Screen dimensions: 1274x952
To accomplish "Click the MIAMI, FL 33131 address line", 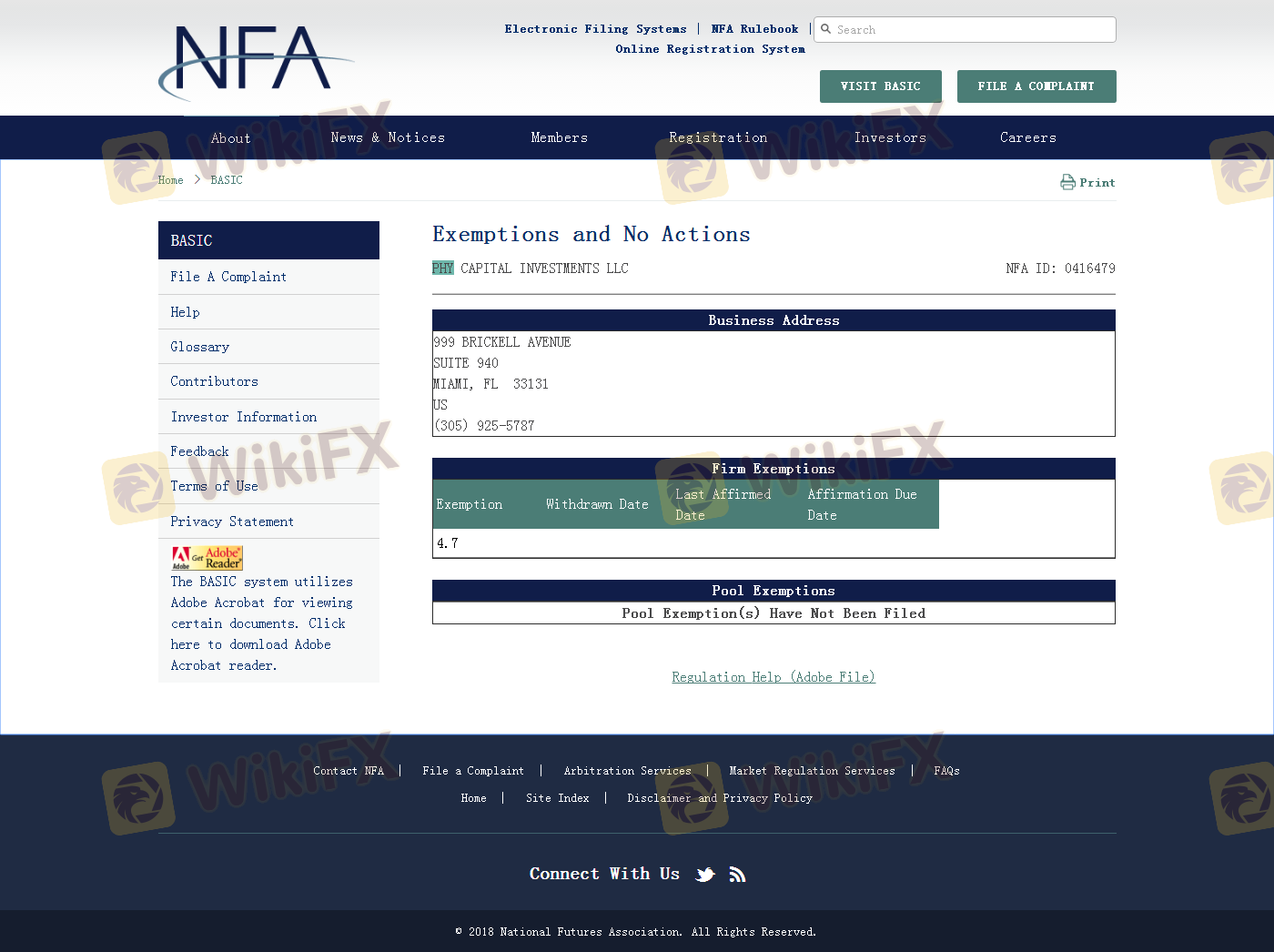I will [x=491, y=384].
